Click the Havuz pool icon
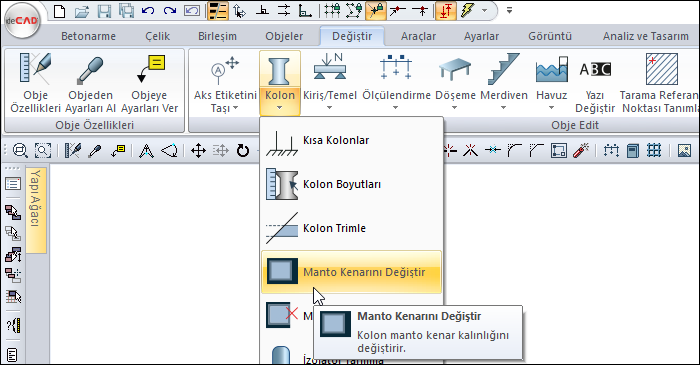The height and width of the screenshot is (365, 700). tap(551, 69)
